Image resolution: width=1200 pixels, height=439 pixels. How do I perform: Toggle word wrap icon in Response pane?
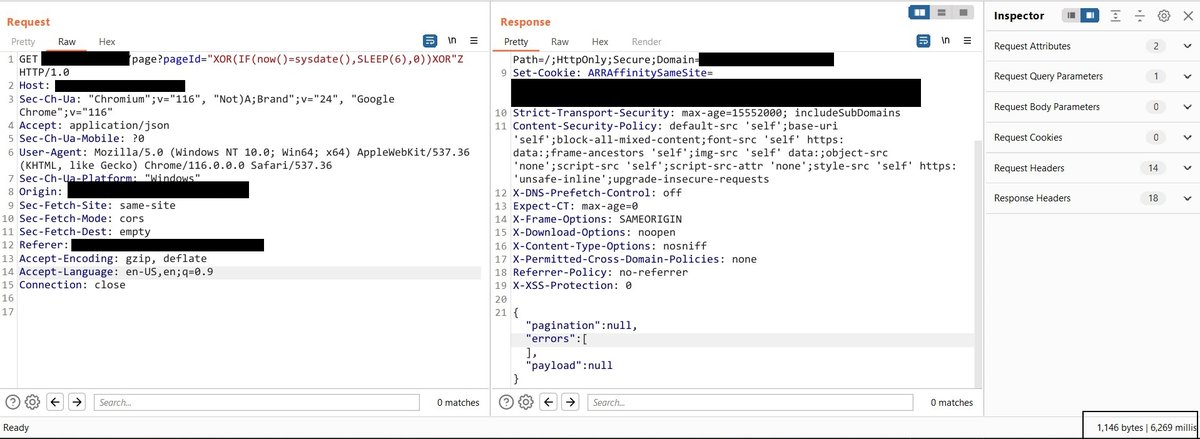click(925, 41)
